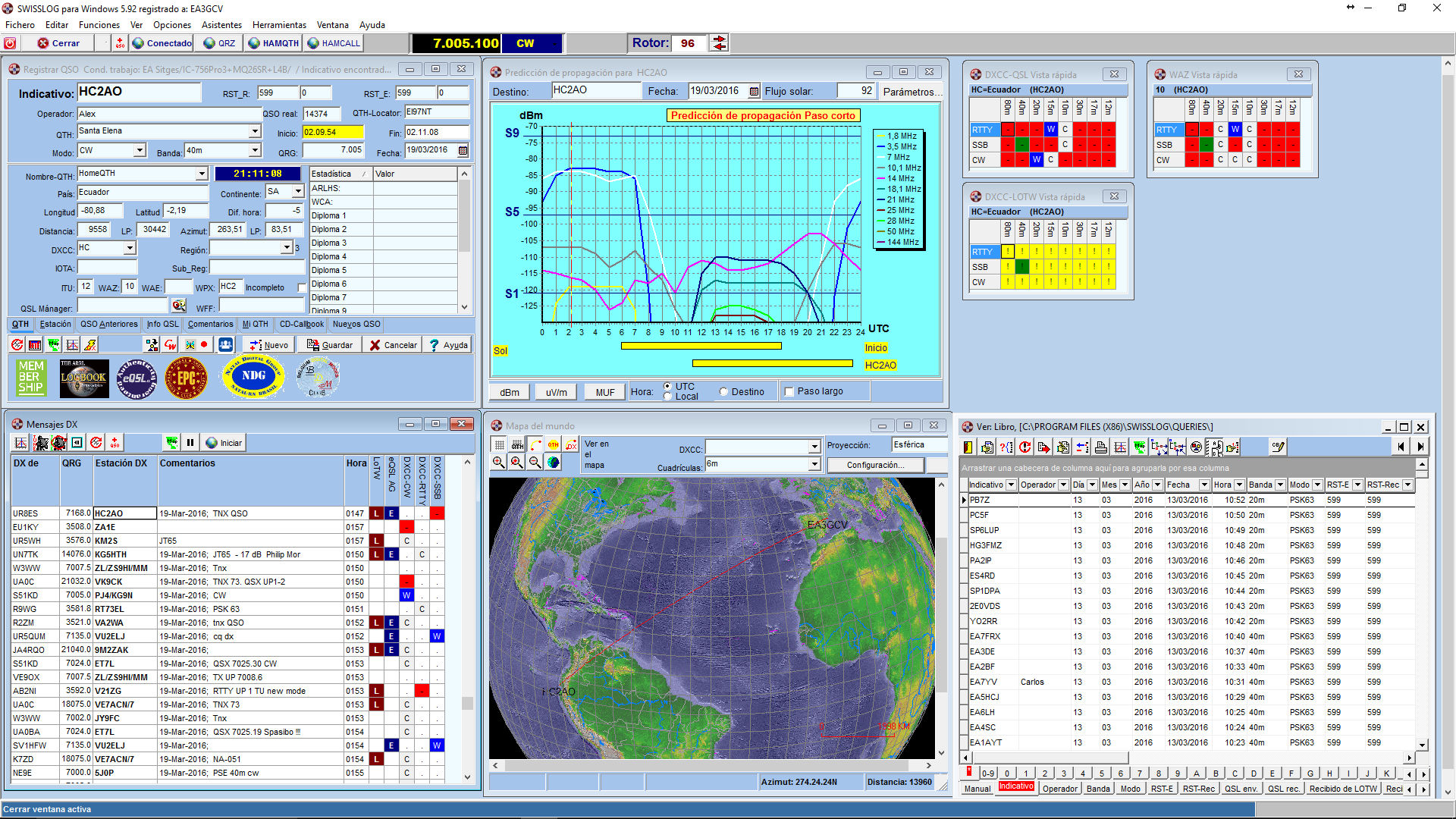This screenshot has height=819, width=1456.
Task: Go to the first logbook record
Action: pos(1401,447)
